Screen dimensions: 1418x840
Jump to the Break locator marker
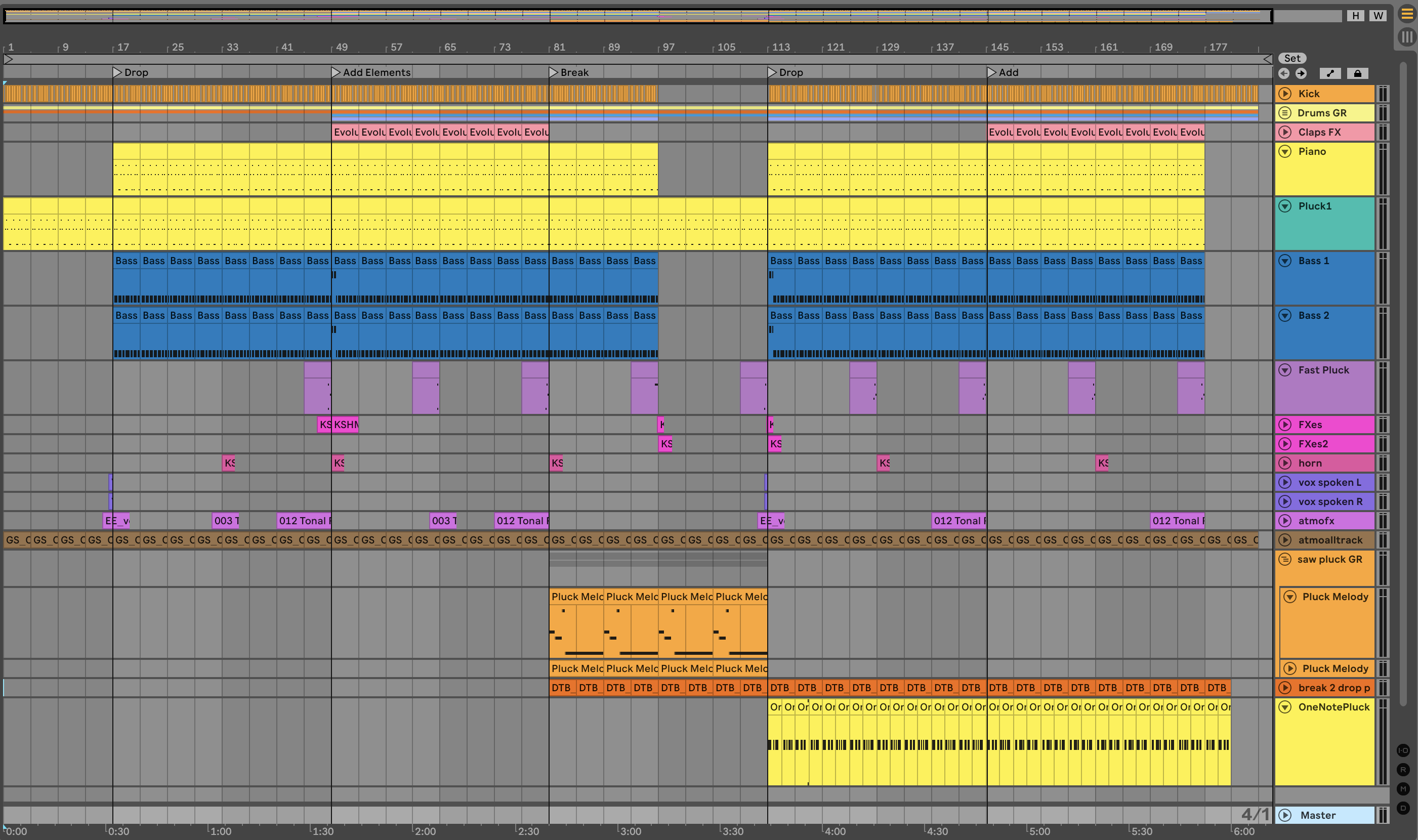tap(554, 72)
